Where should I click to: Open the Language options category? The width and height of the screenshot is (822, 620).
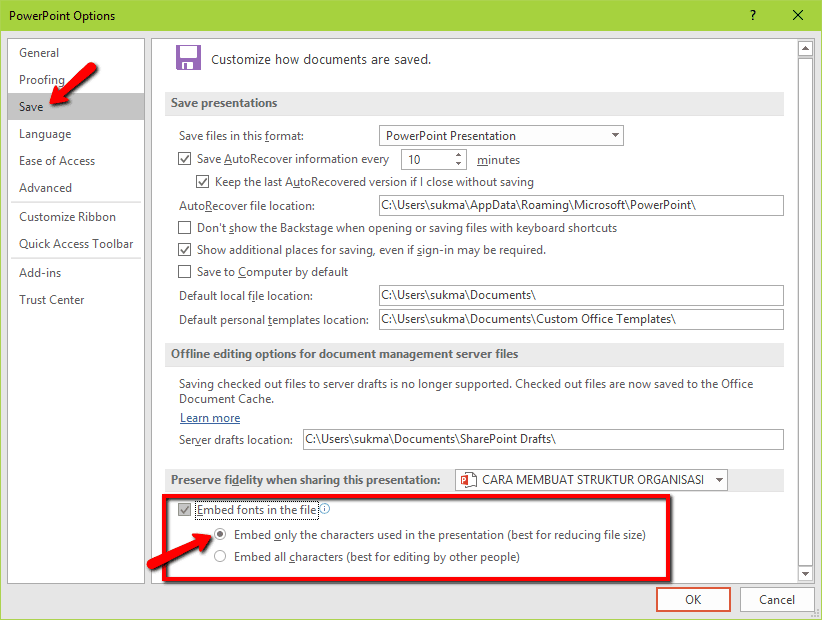[x=76, y=134]
